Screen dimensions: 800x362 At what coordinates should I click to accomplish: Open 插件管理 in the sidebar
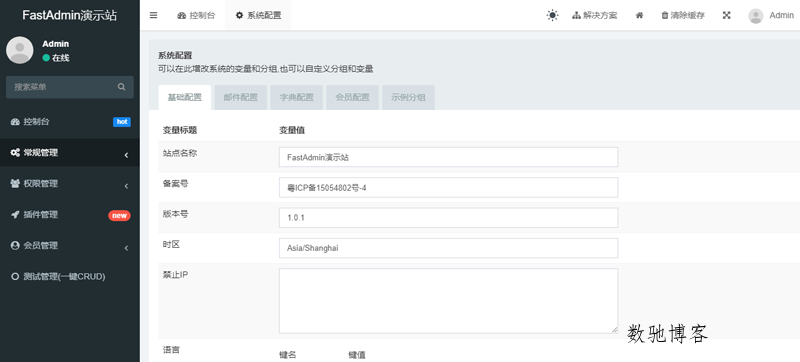(70, 215)
